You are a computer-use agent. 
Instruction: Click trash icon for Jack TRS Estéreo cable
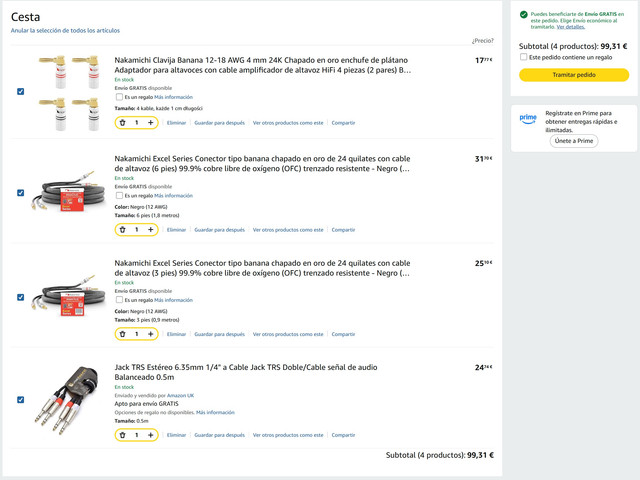click(122, 435)
